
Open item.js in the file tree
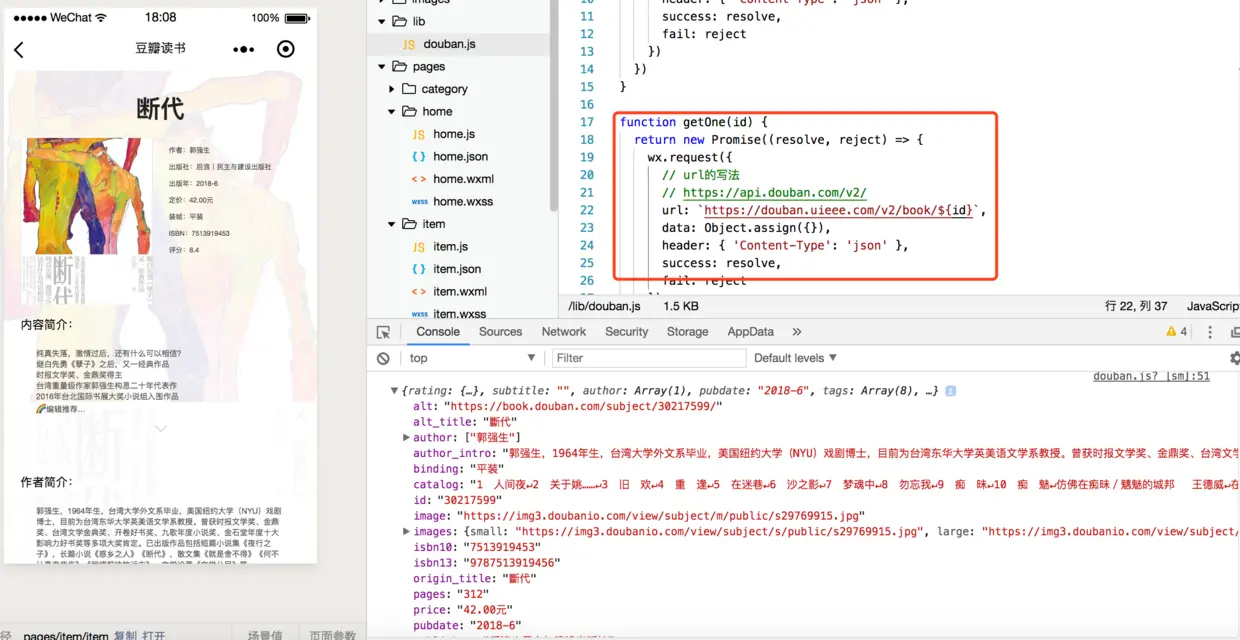pos(450,247)
